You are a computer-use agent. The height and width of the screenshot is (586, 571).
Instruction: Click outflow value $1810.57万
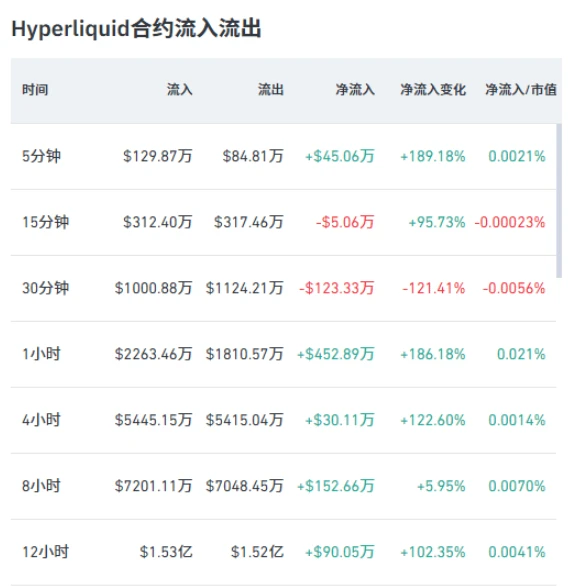244,354
